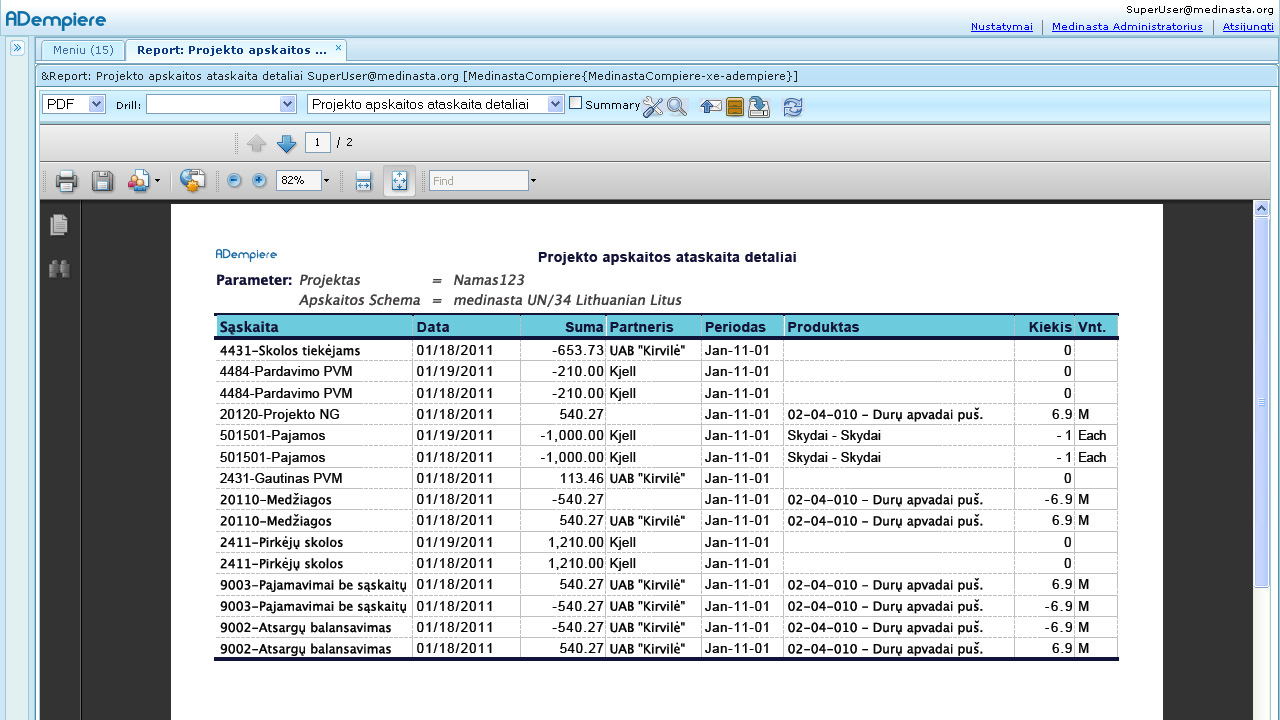
Task: Go to next page with down arrow
Action: [287, 143]
